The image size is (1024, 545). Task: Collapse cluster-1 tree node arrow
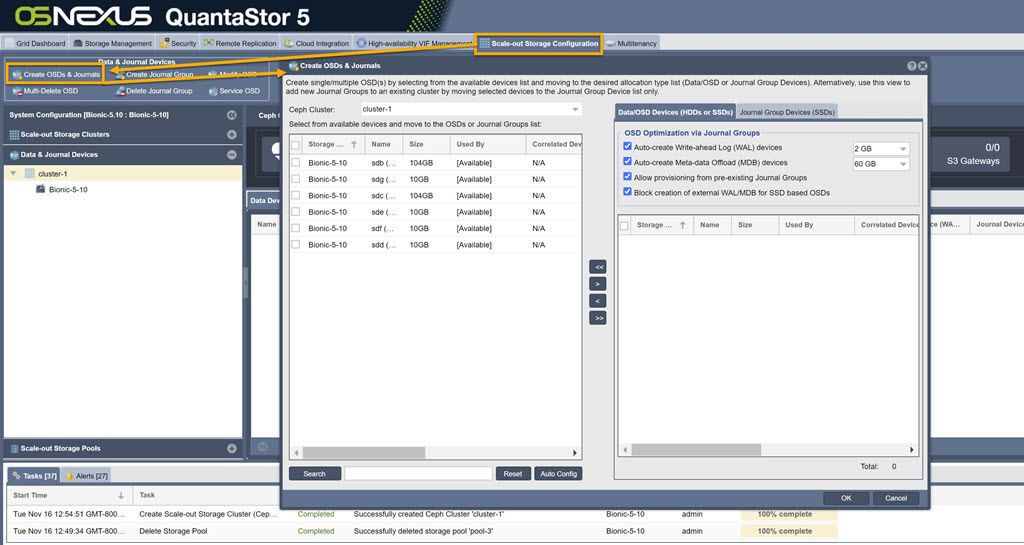[13, 174]
